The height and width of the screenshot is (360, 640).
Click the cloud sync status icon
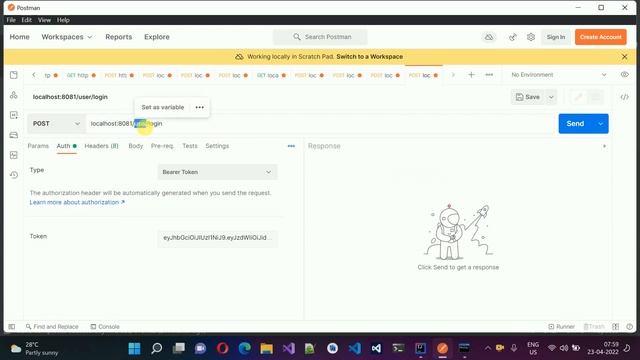coord(489,37)
